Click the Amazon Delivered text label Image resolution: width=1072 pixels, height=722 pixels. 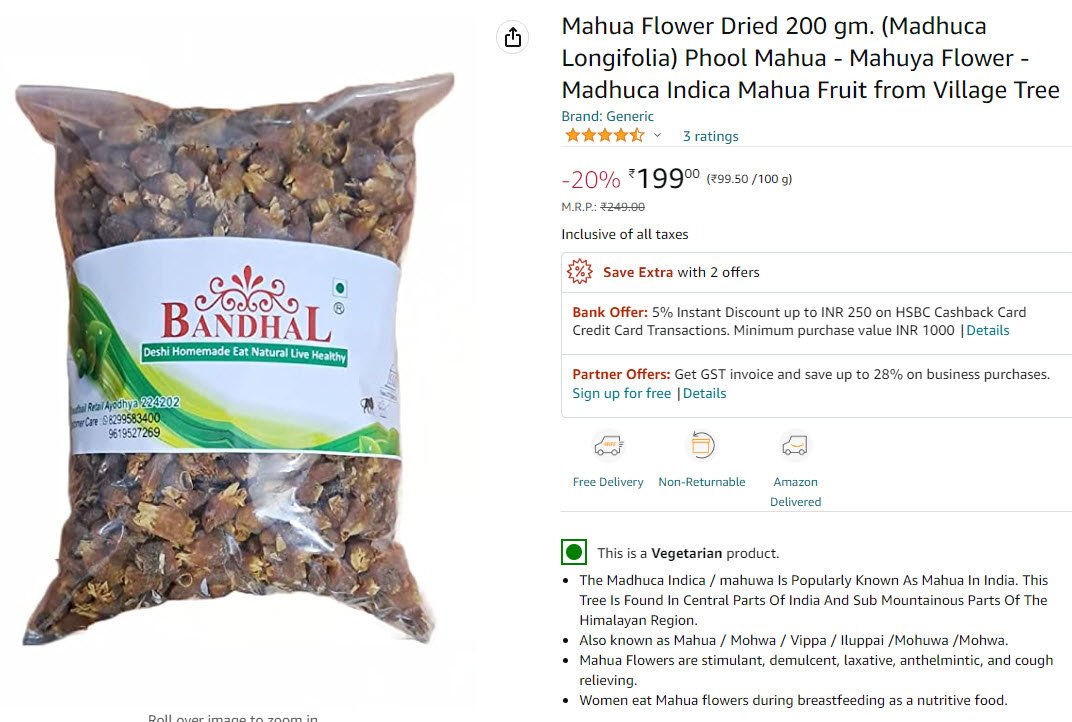click(x=795, y=492)
